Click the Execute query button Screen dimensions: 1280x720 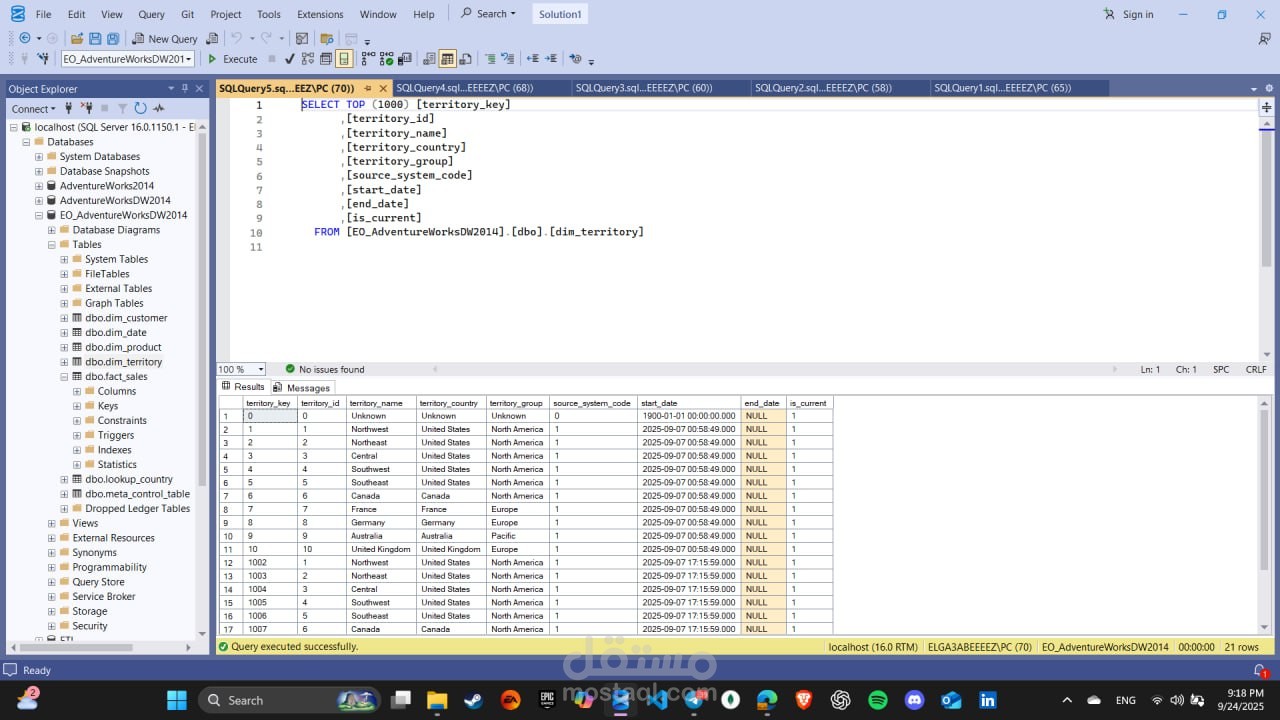pyautogui.click(x=233, y=59)
